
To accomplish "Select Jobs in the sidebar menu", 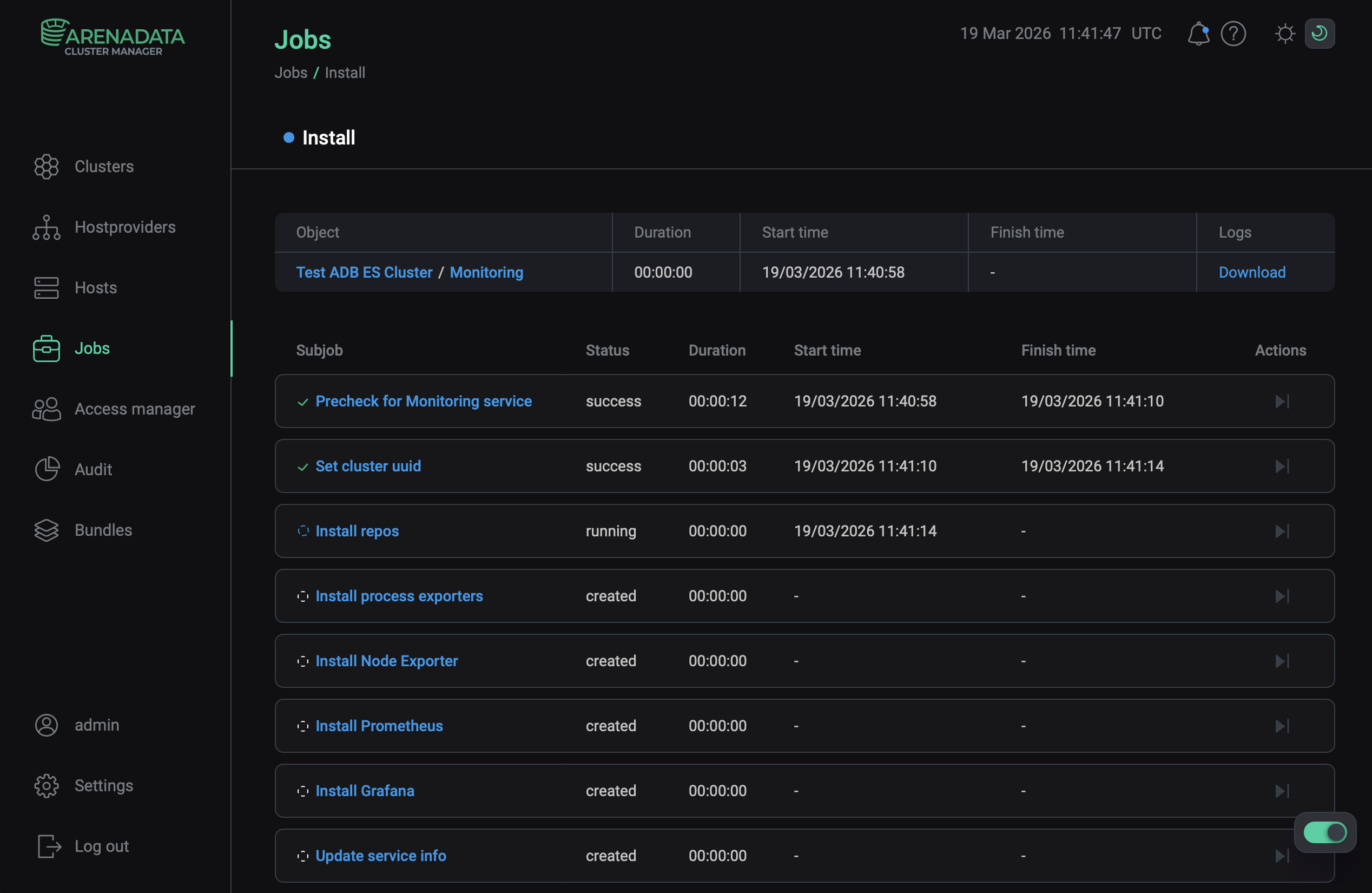I will (91, 347).
